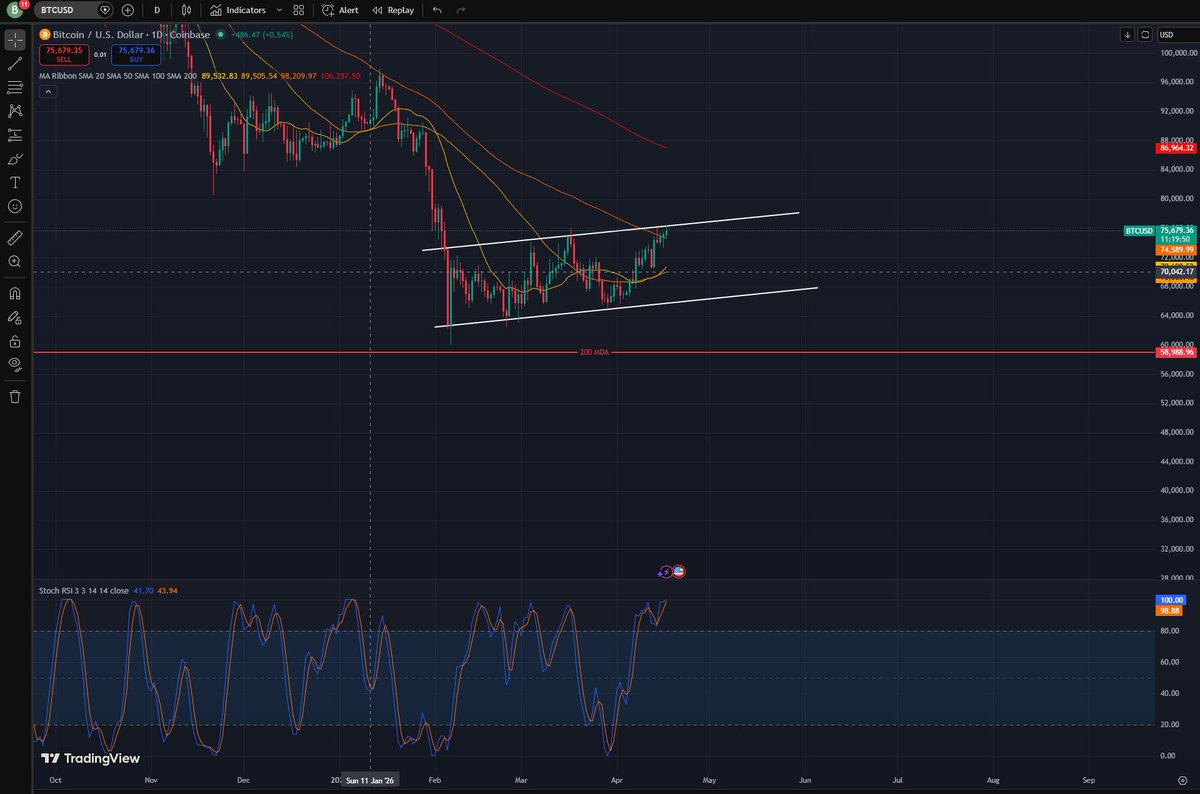Image resolution: width=1200 pixels, height=794 pixels.
Task: Click the BUY 75,679.36 button
Action: [x=136, y=54]
